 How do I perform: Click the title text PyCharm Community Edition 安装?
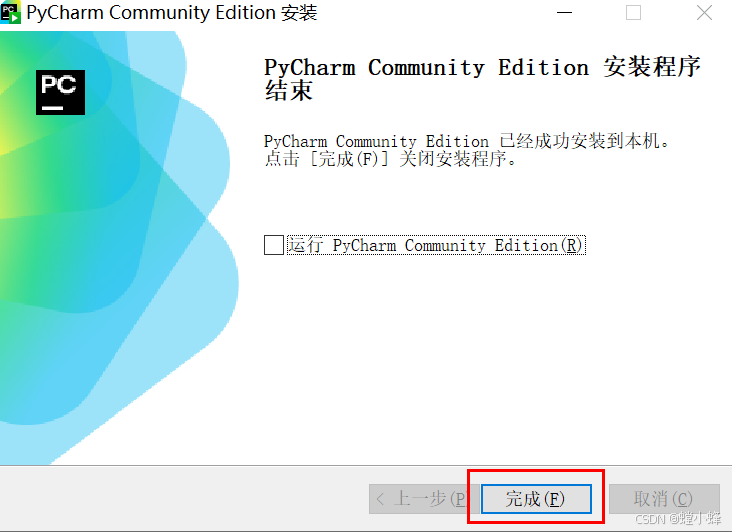[x=172, y=13]
